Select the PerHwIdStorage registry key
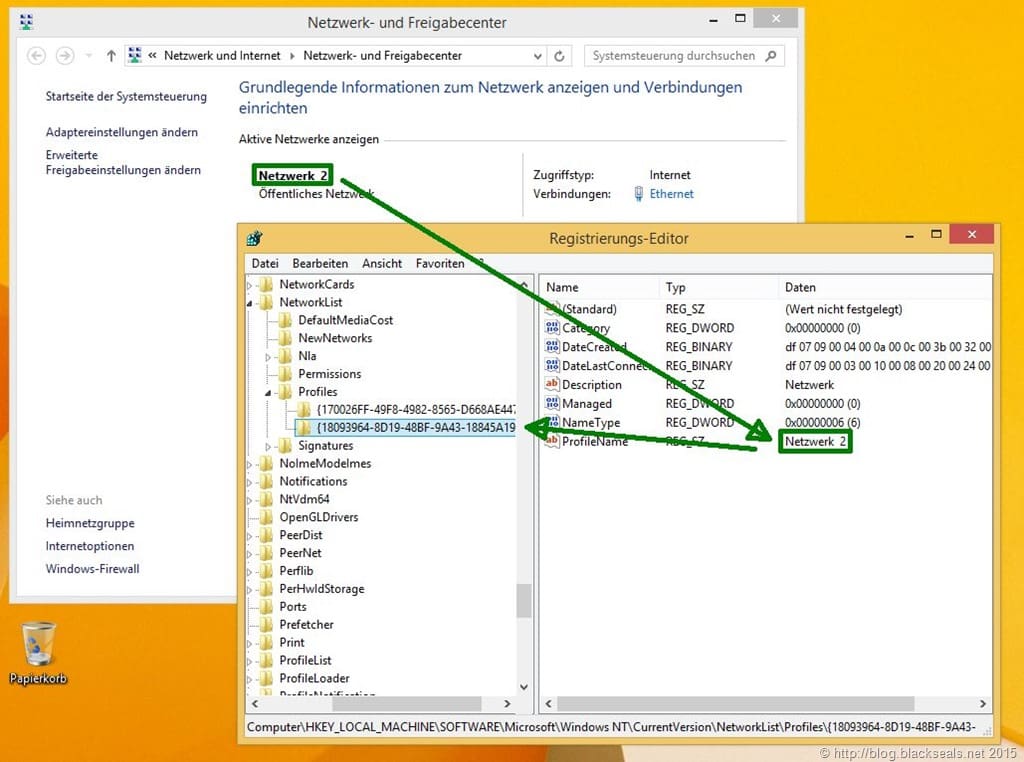 pyautogui.click(x=322, y=589)
